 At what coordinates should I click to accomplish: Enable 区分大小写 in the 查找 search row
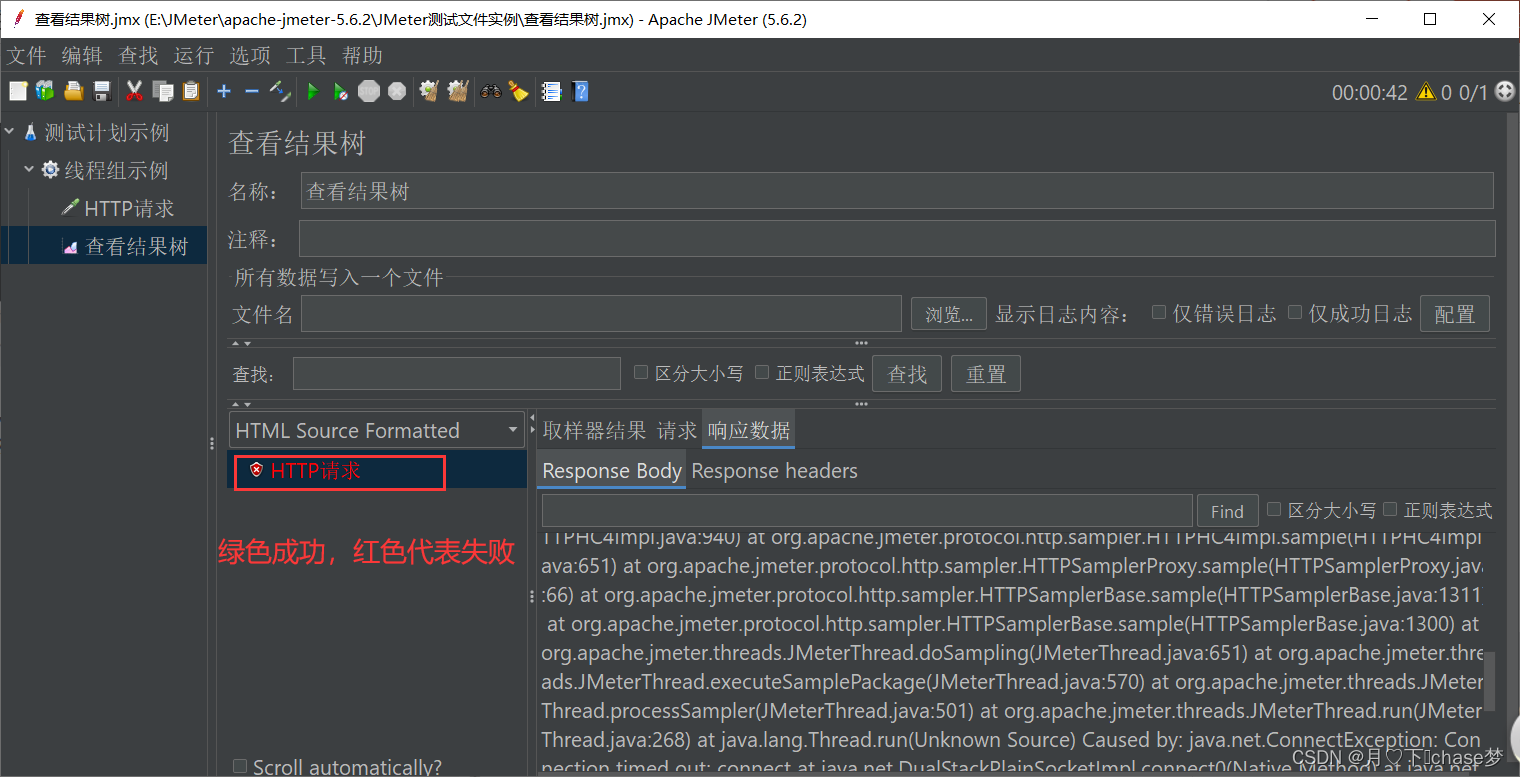pyautogui.click(x=642, y=372)
